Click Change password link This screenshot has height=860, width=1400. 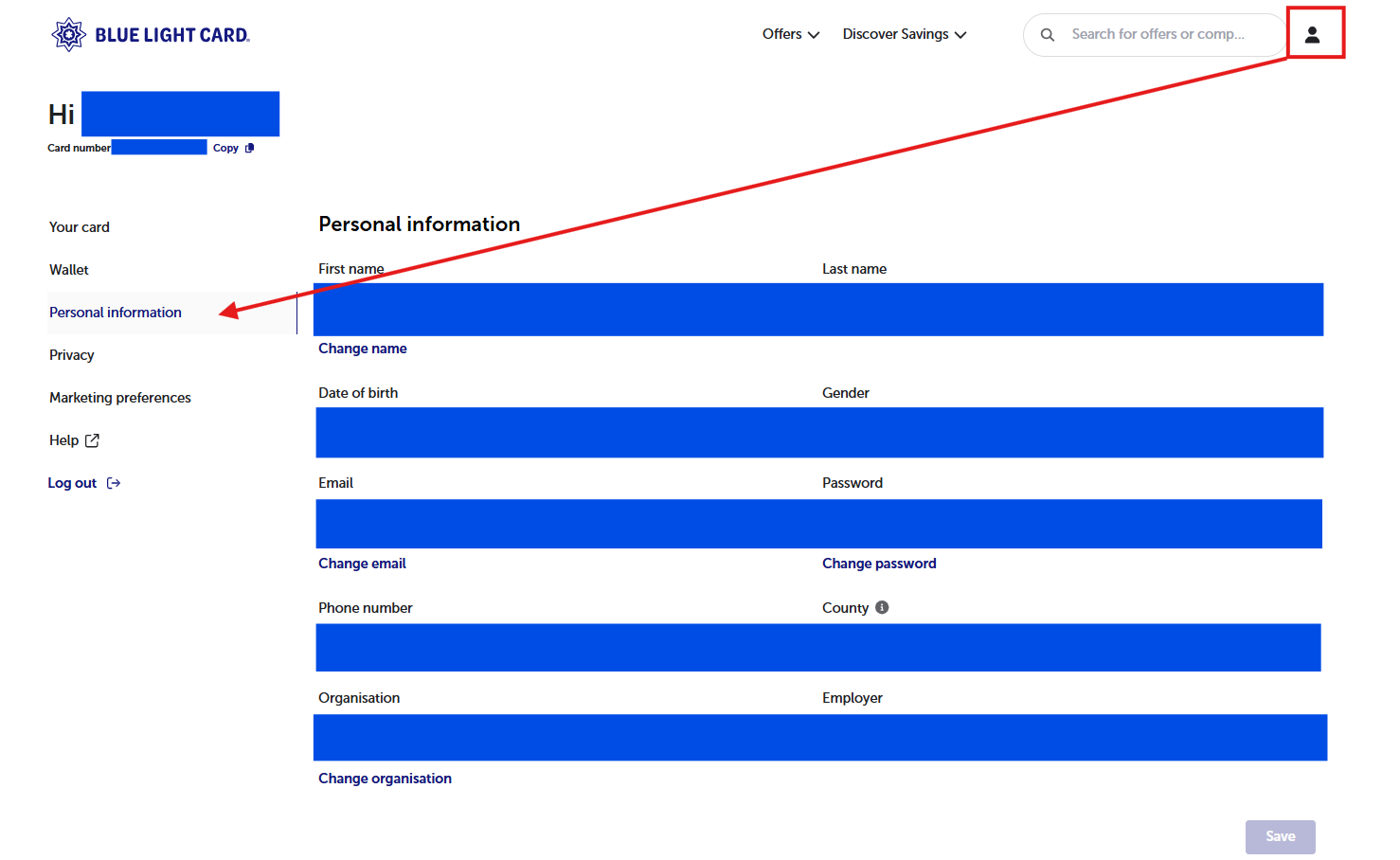coord(879,564)
